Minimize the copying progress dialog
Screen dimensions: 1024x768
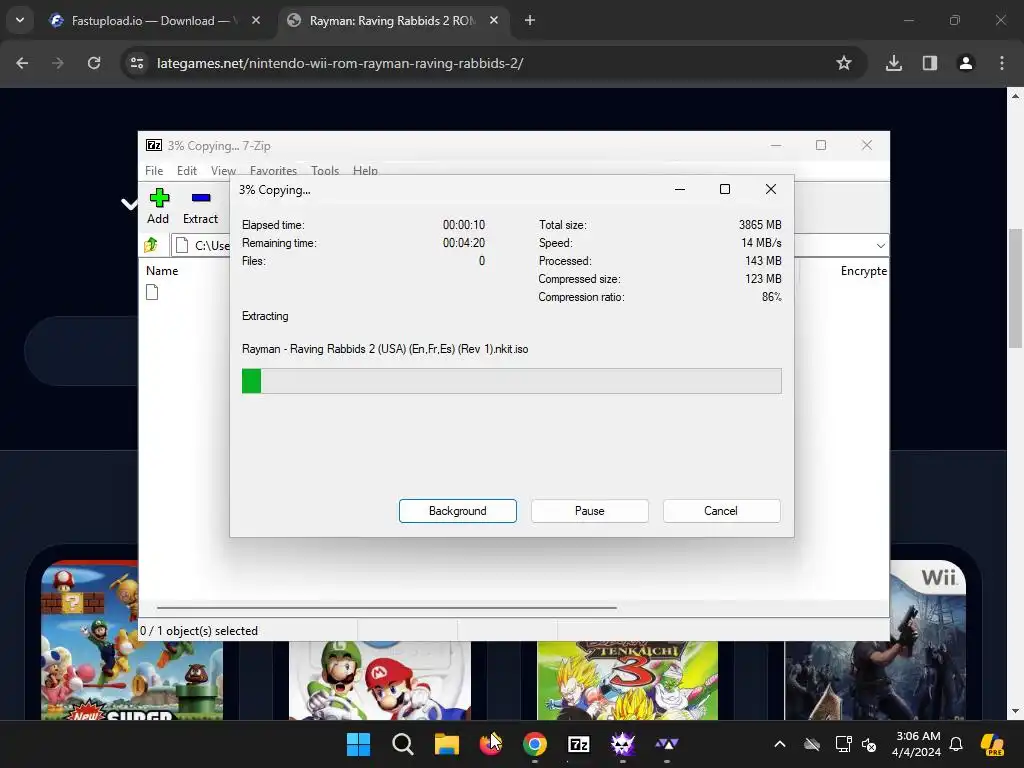tap(680, 189)
